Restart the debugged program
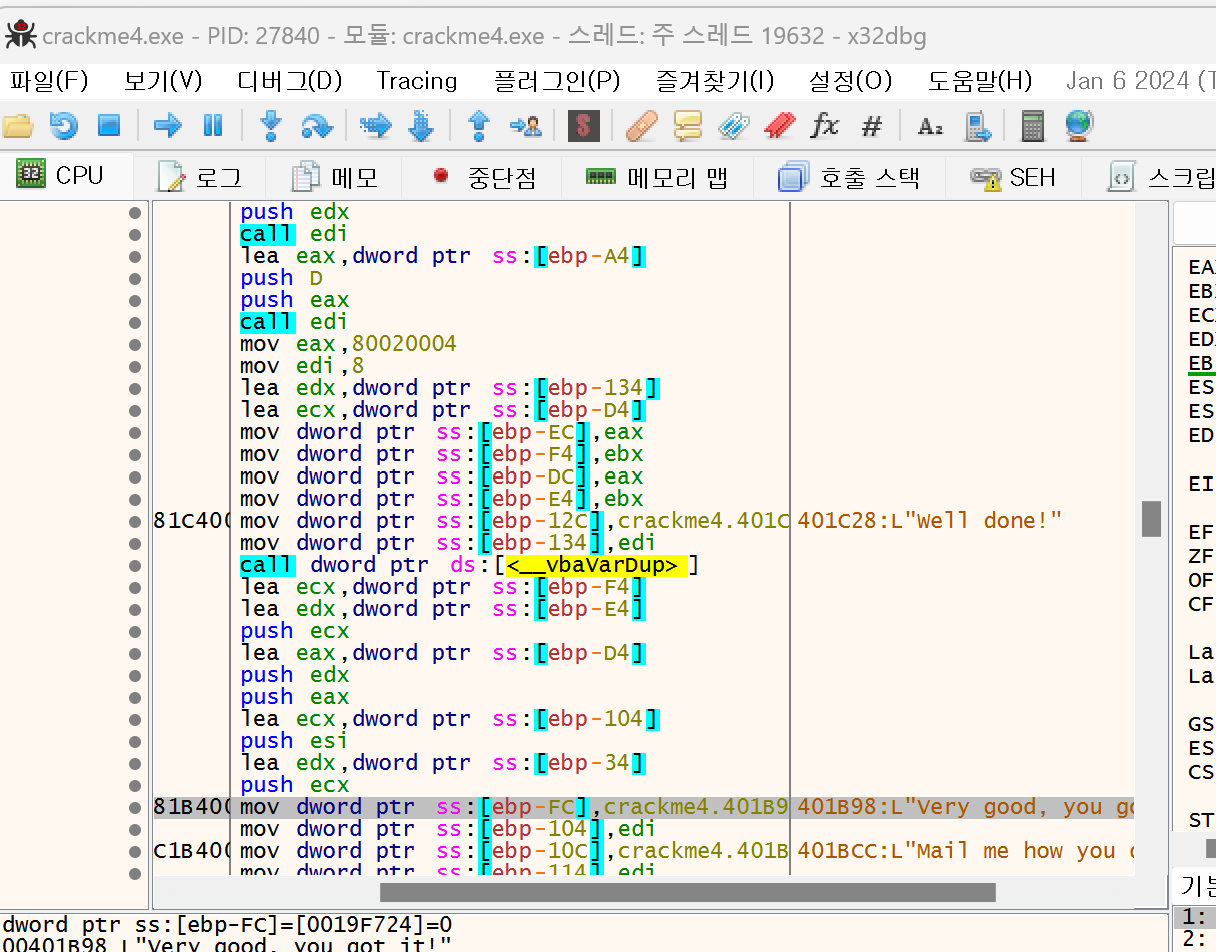1216x952 pixels. point(64,126)
